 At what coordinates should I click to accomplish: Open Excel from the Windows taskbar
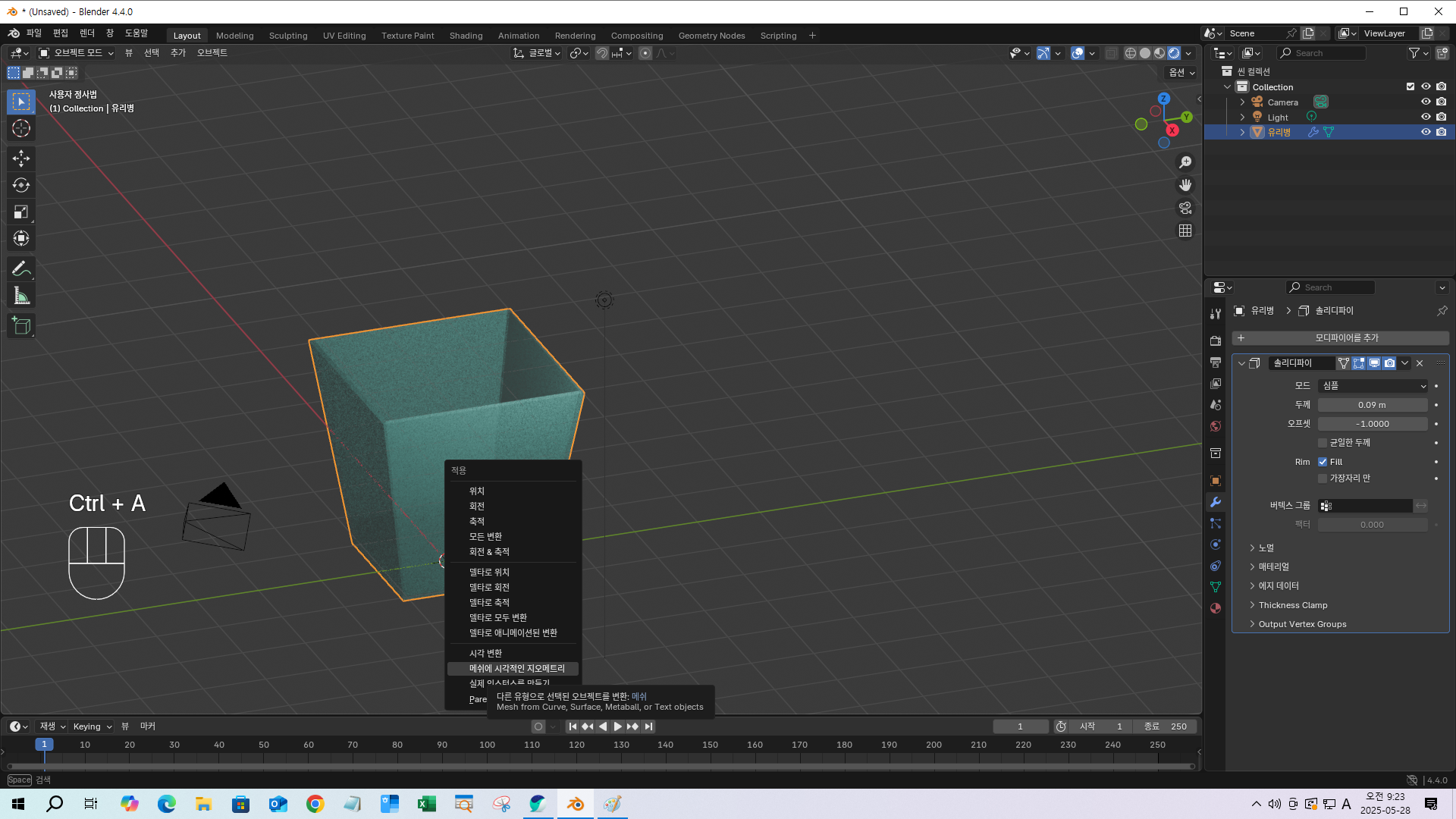(x=426, y=804)
